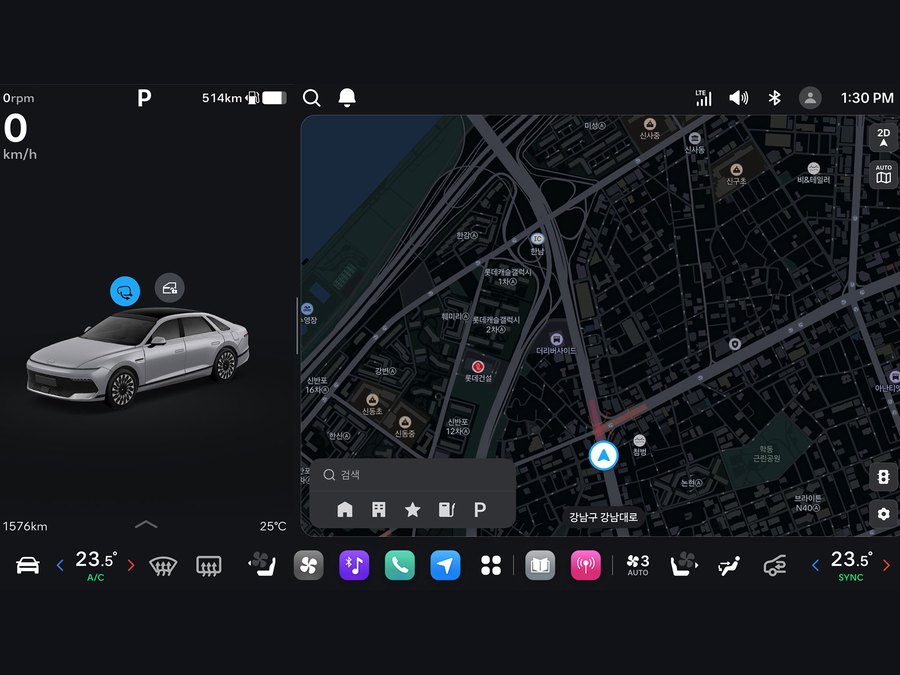Open the green phone app
Image resolution: width=900 pixels, height=675 pixels.
click(x=399, y=565)
